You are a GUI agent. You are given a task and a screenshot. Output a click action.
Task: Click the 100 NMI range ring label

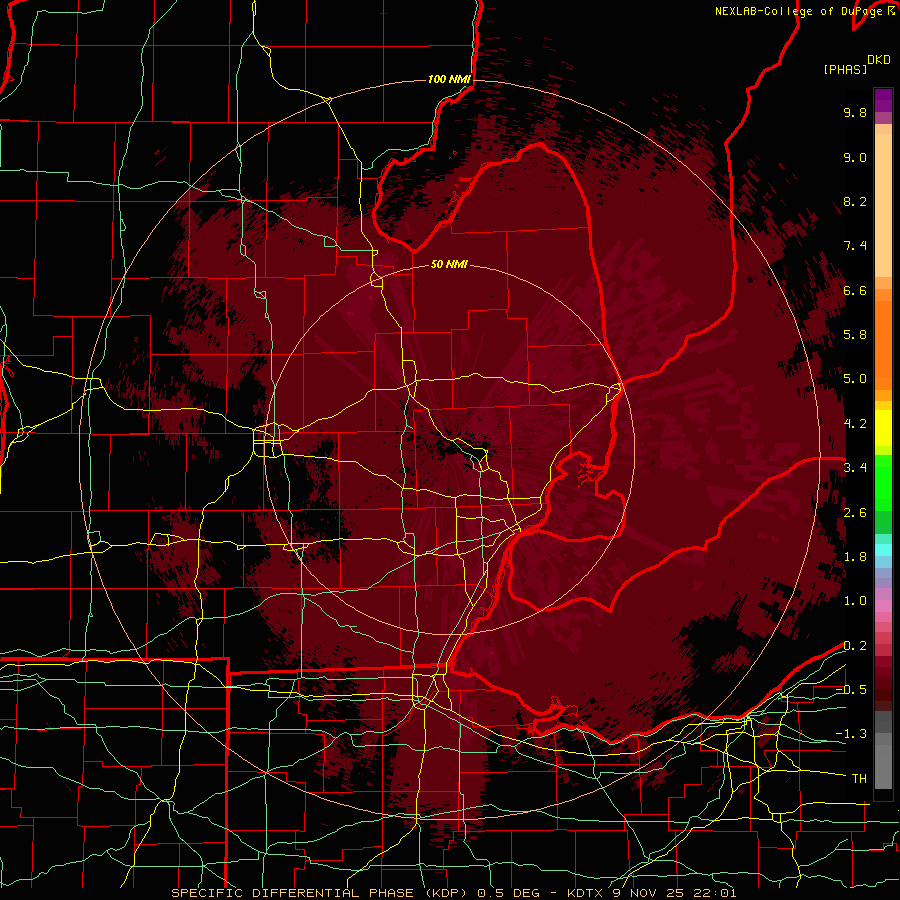449,79
